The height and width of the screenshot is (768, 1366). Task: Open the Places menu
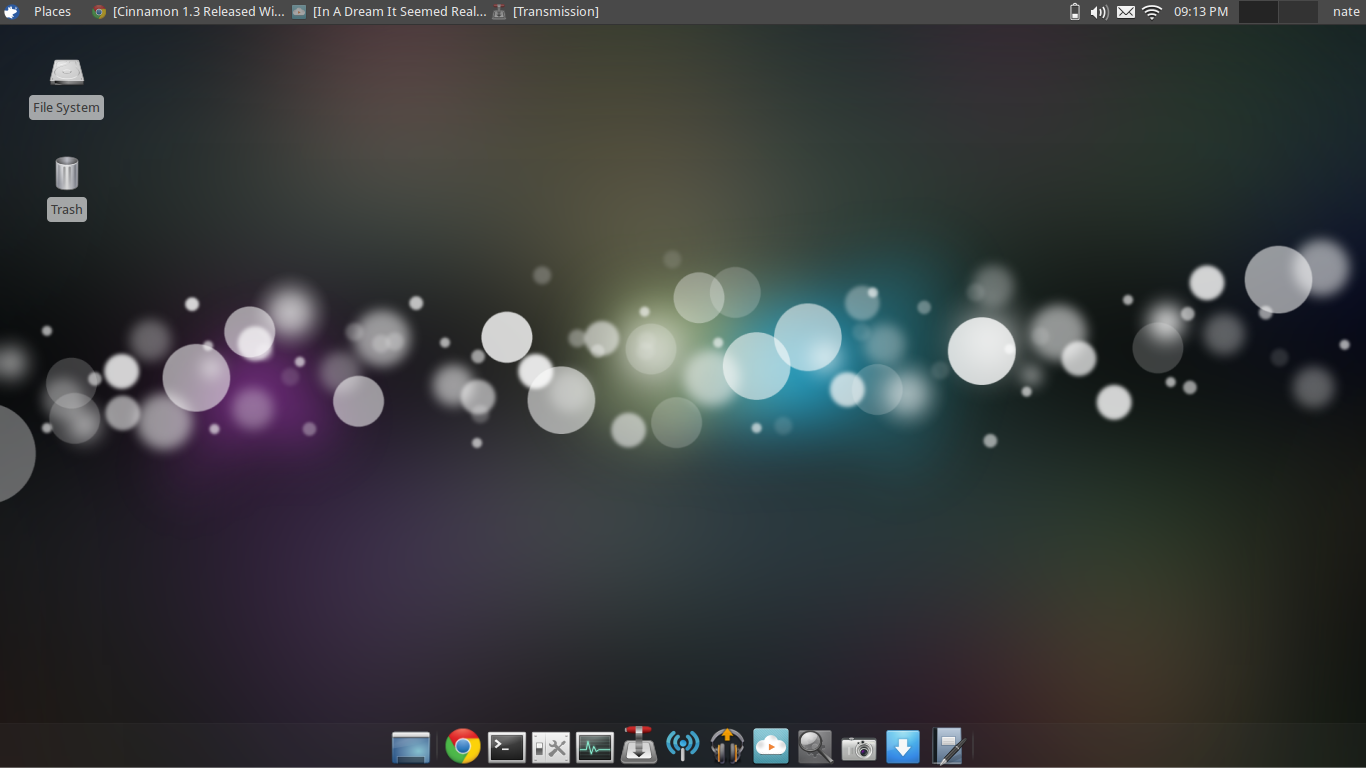coord(52,12)
